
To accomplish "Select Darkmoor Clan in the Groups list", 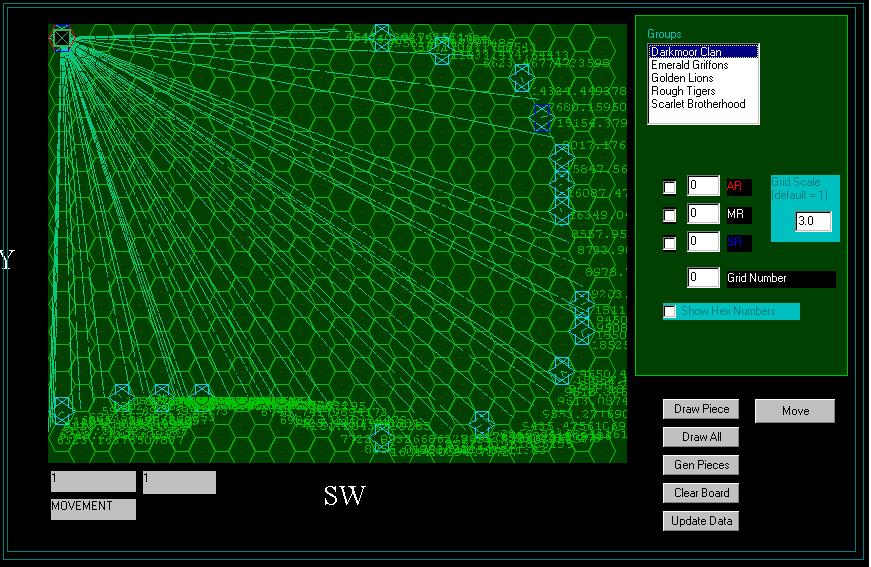I will coord(702,52).
